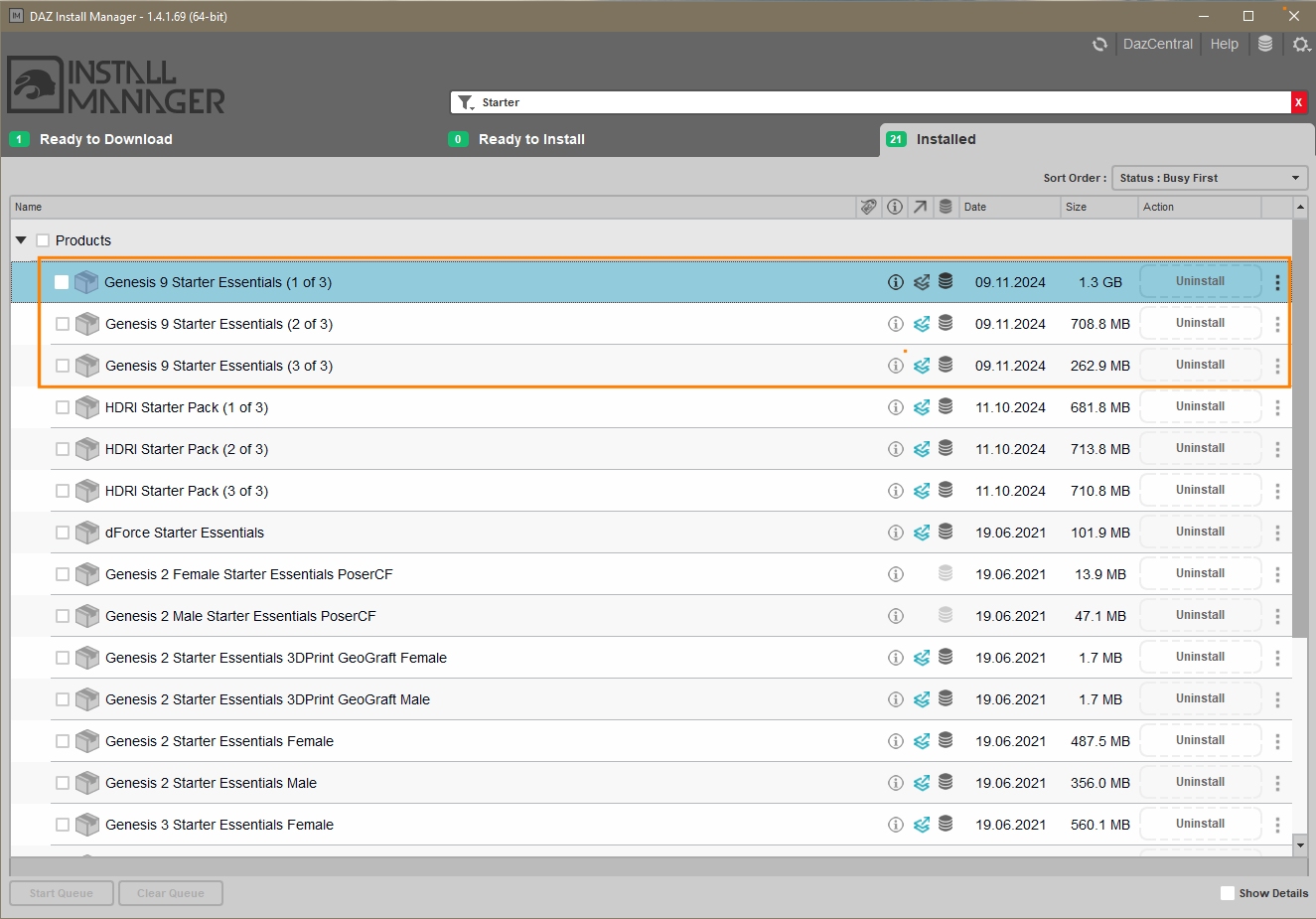Click database icon for HDRI Starter Pack (3 of 3)
Viewport: 1316px width, 919px height.
tap(946, 490)
